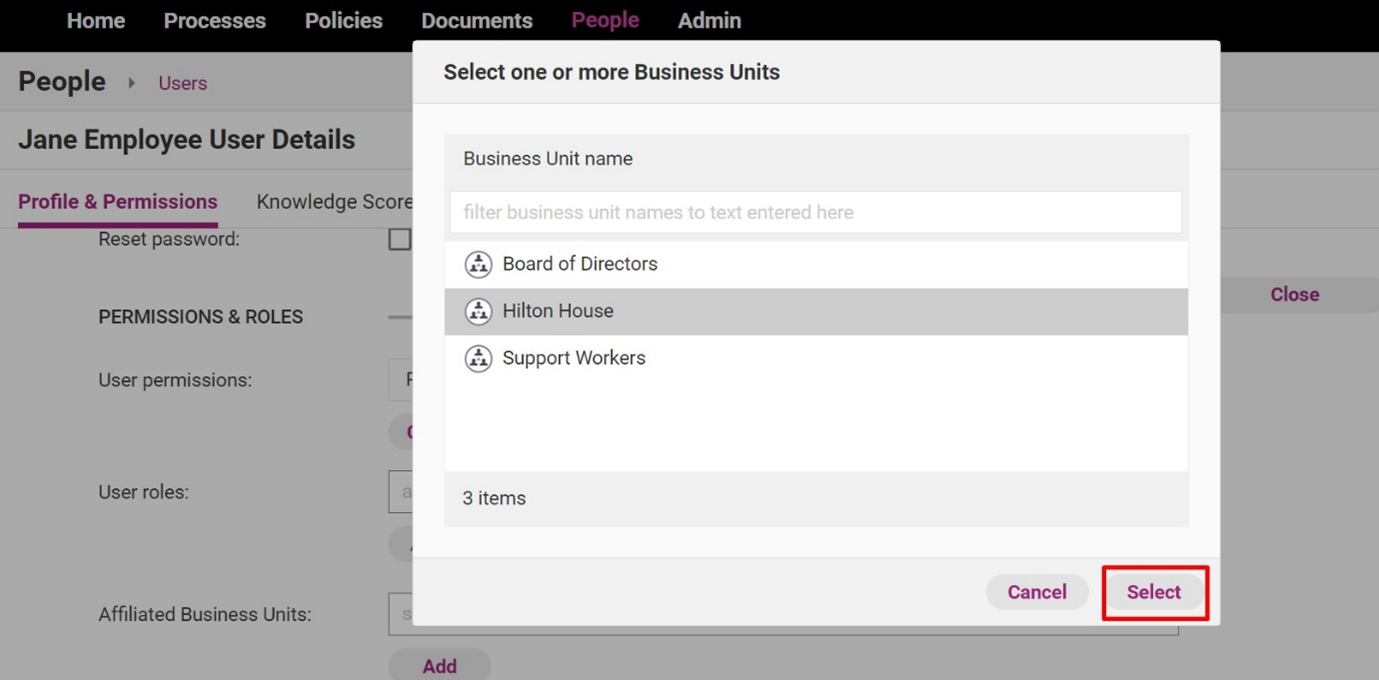Click the Business Unit name column header
Viewport: 1379px width, 680px height.
coord(548,159)
